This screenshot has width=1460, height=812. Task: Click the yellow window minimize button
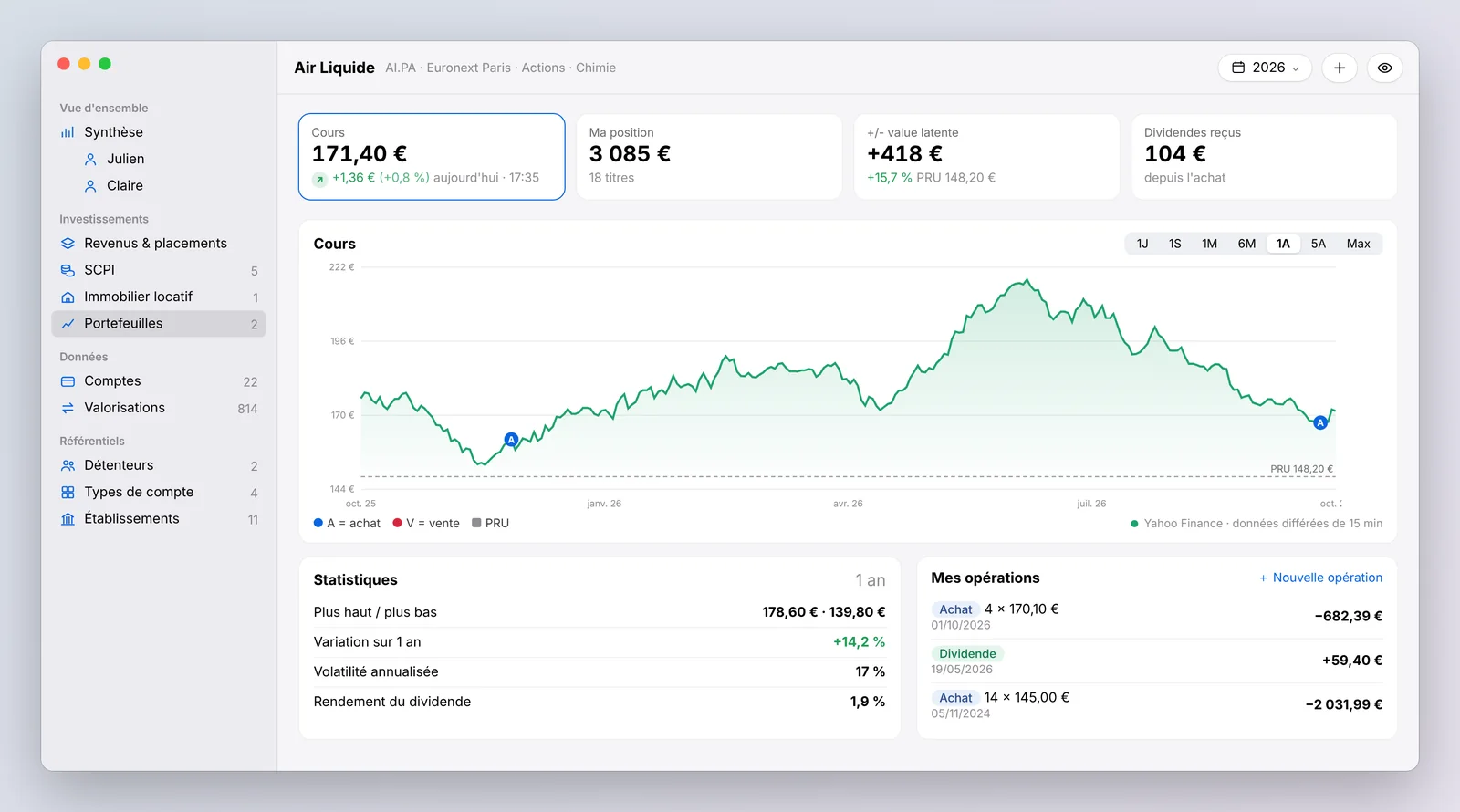point(84,64)
